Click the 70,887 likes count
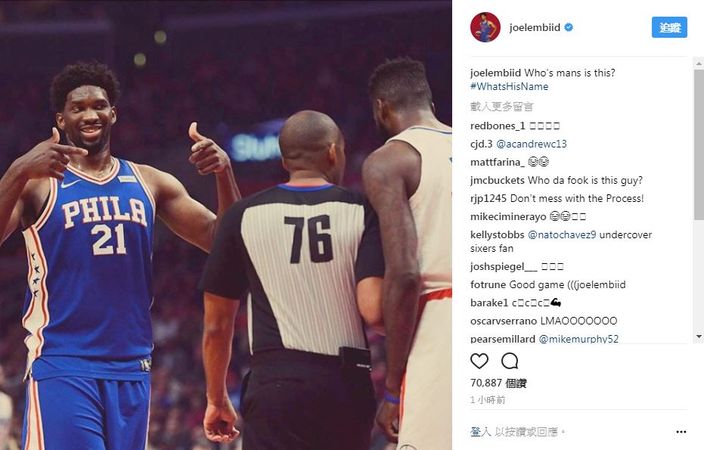 pyautogui.click(x=498, y=383)
